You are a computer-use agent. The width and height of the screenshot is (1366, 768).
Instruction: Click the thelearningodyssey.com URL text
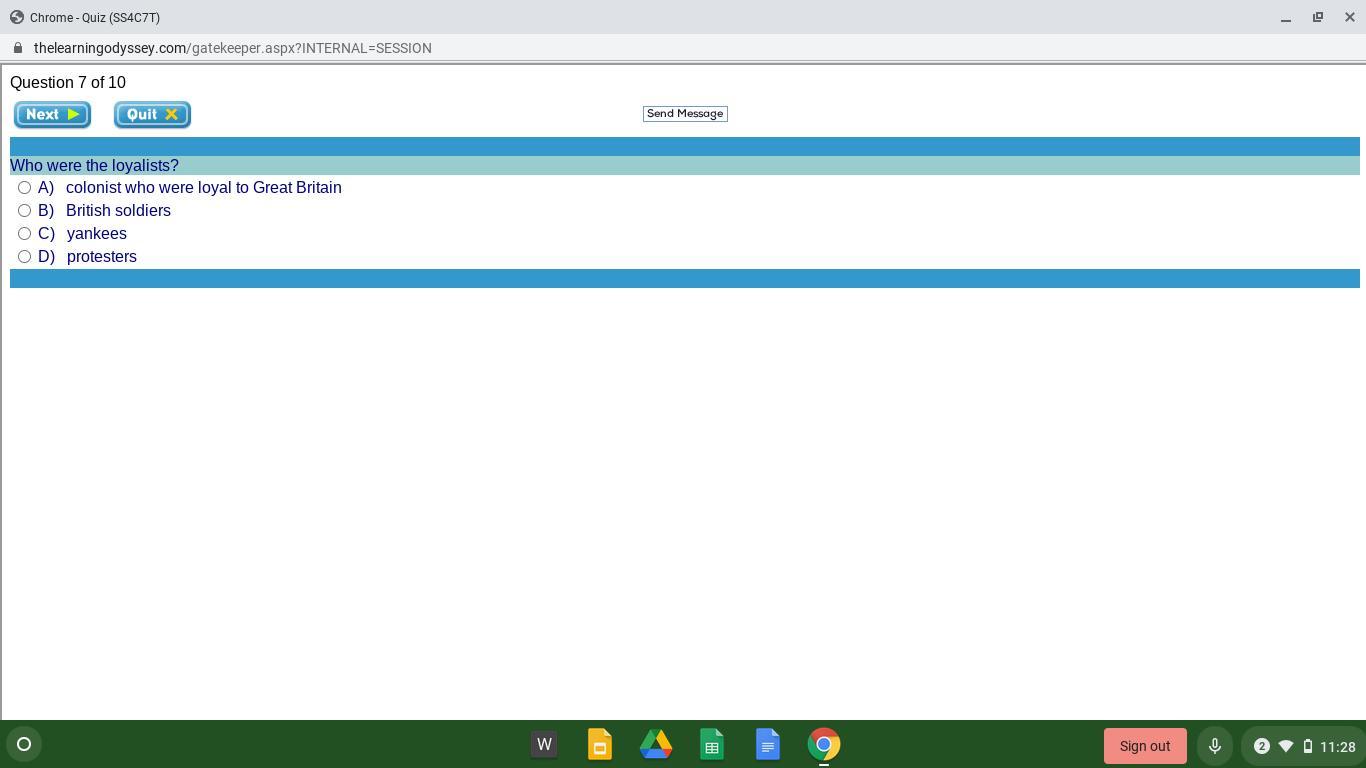(x=233, y=48)
